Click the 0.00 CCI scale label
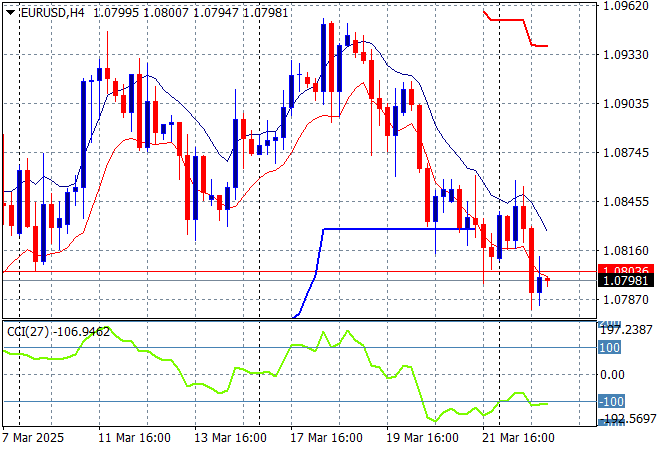This screenshot has height=450, width=660. (x=614, y=374)
